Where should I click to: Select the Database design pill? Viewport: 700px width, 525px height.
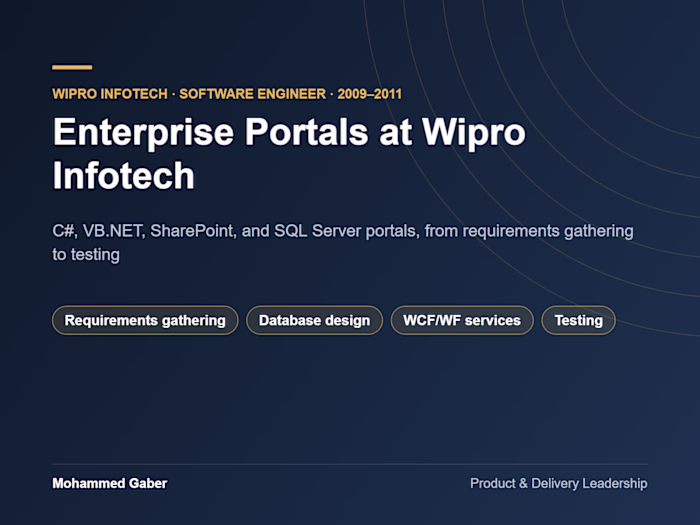314,320
